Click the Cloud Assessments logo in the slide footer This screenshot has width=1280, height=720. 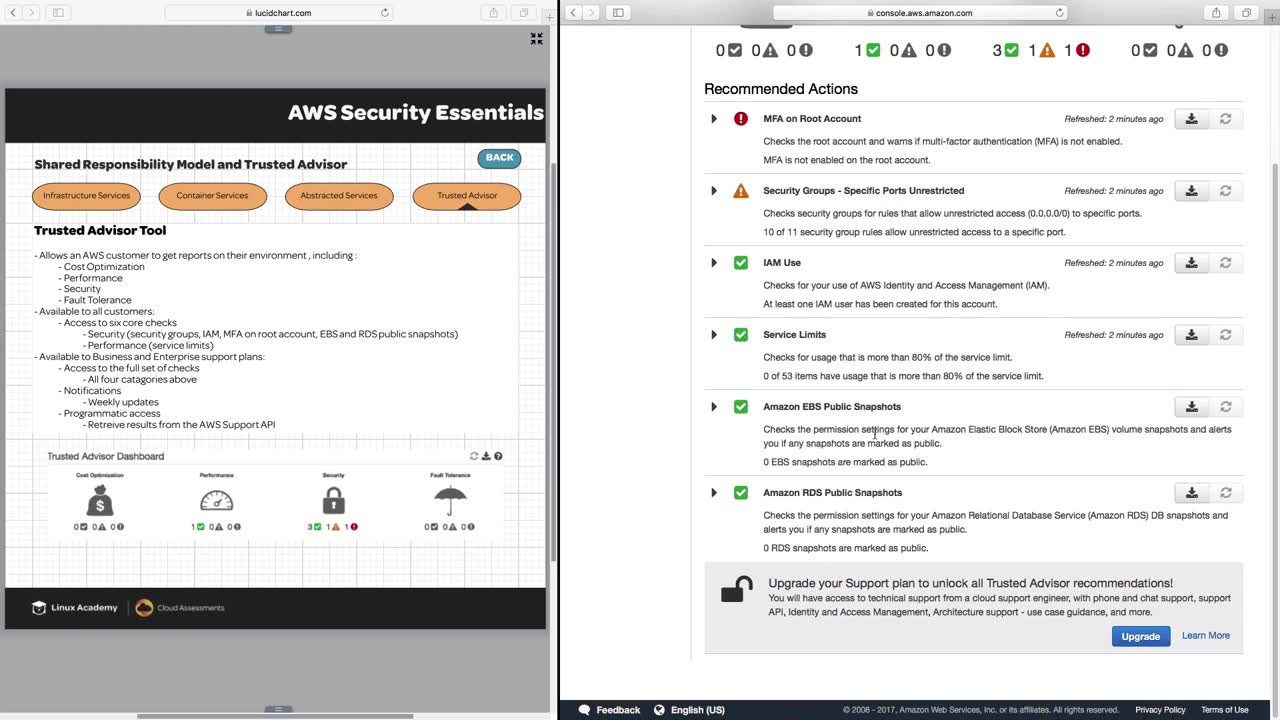(180, 608)
